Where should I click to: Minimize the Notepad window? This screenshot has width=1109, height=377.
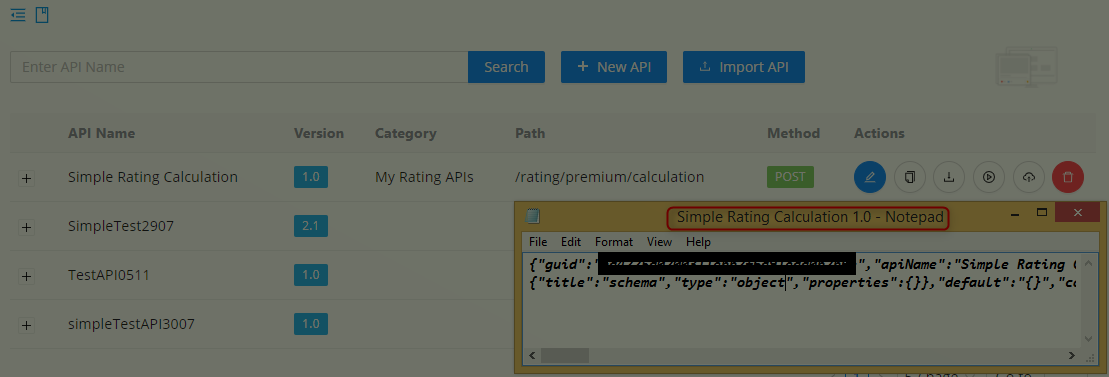[x=1015, y=213]
